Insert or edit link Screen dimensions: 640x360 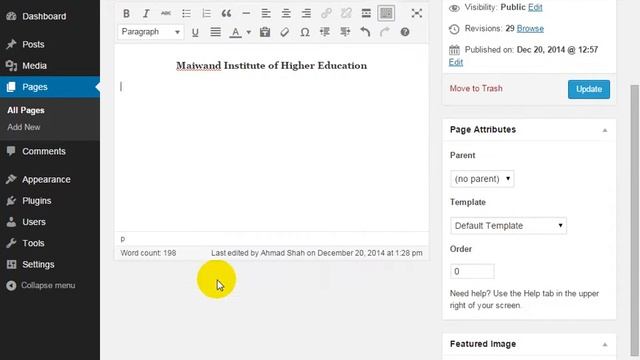tap(326, 13)
